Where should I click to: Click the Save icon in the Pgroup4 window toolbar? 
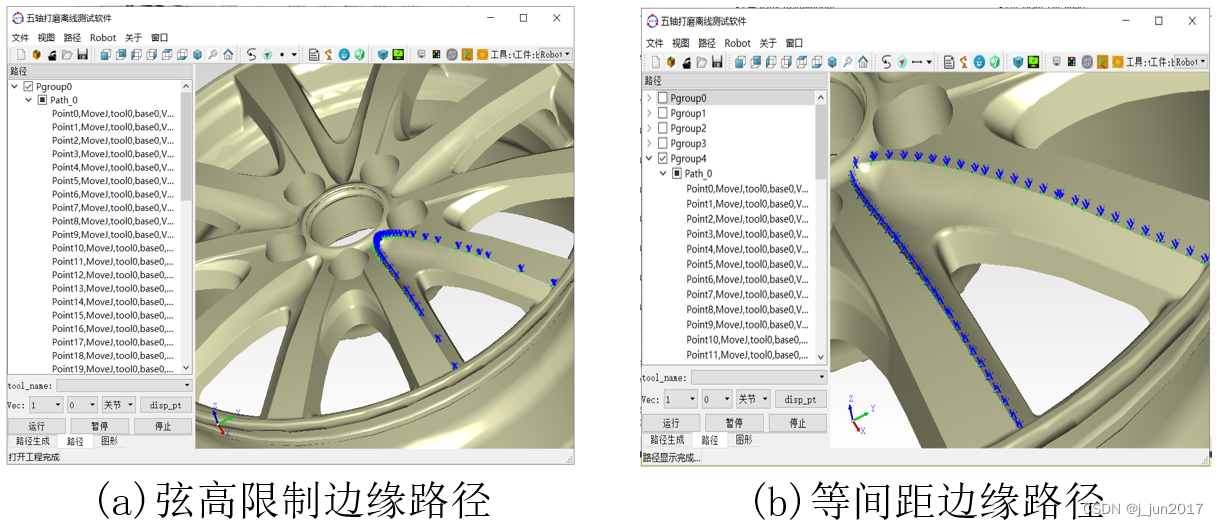tap(717, 62)
